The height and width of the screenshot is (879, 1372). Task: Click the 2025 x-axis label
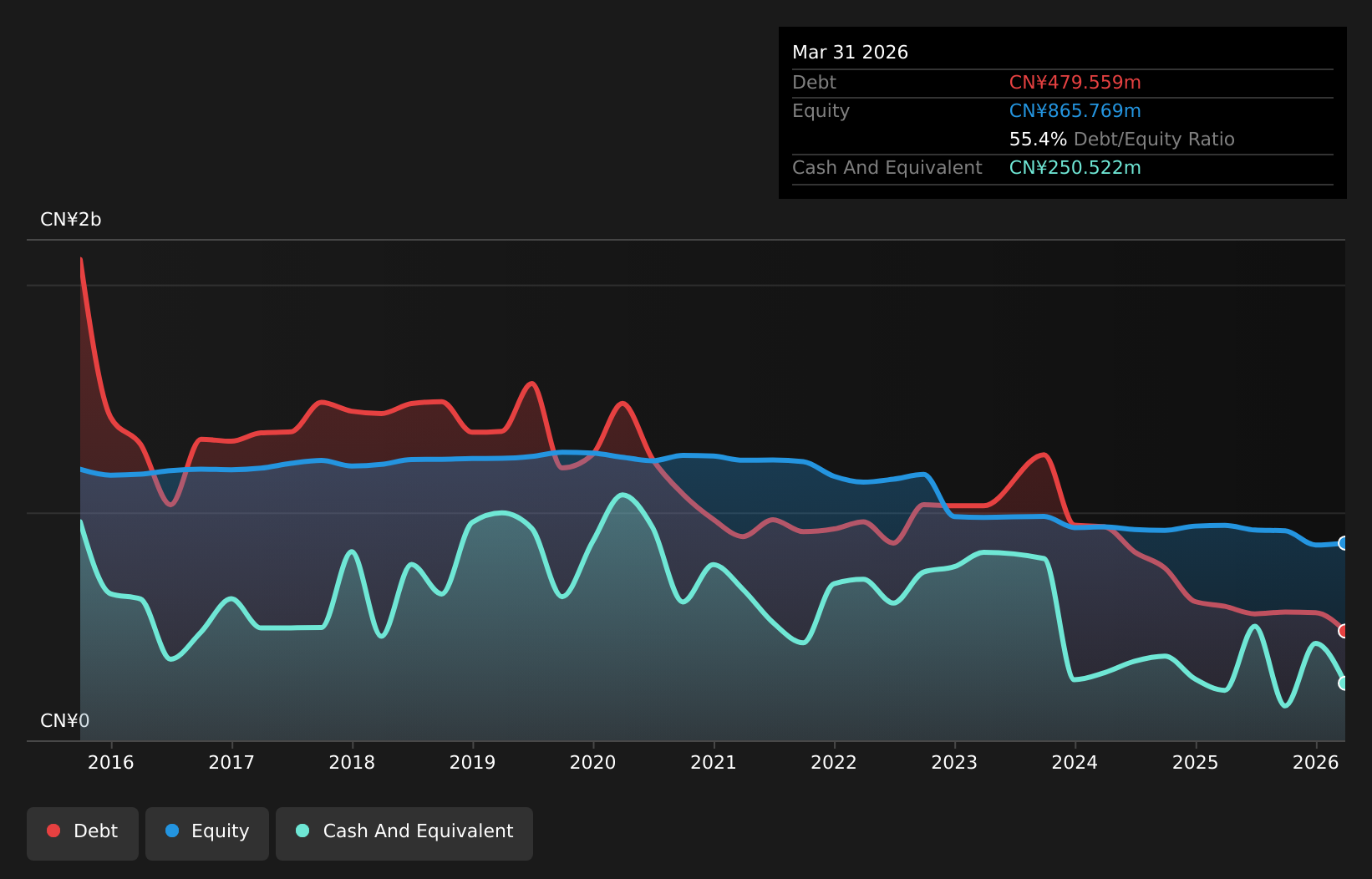click(x=1196, y=762)
